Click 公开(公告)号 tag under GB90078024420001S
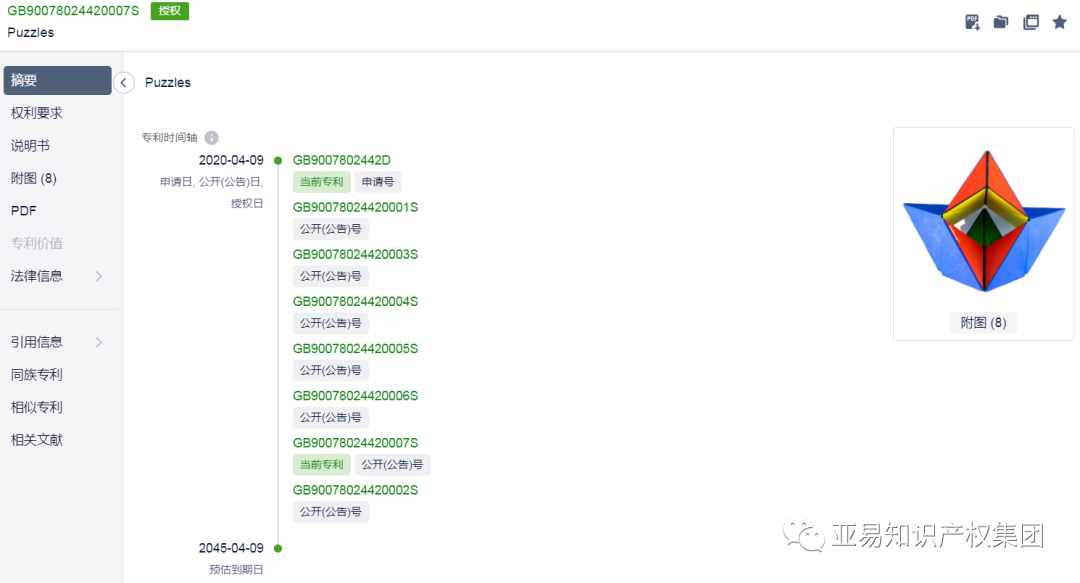Viewport: 1080px width, 583px height. (x=331, y=229)
